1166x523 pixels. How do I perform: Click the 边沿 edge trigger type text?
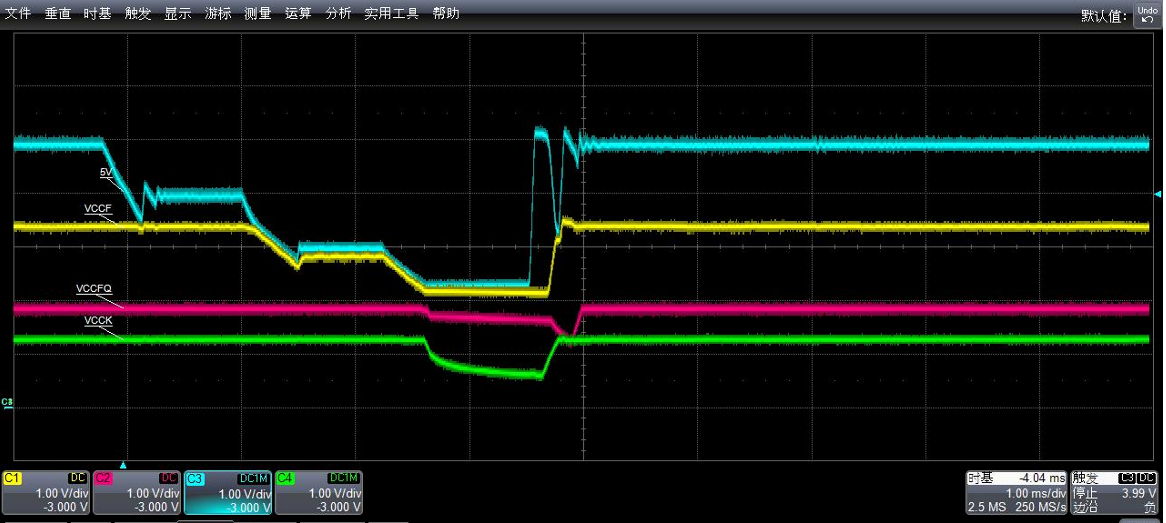[x=1084, y=507]
